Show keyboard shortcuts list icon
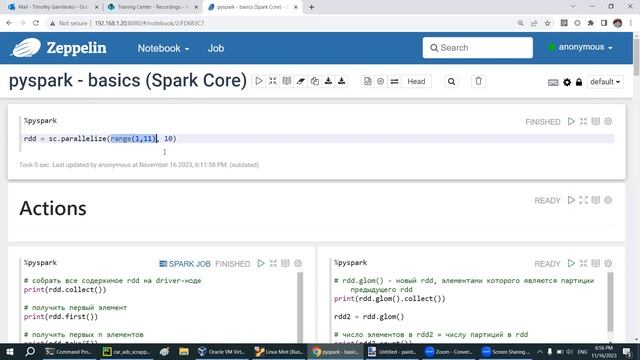 pyautogui.click(x=553, y=82)
